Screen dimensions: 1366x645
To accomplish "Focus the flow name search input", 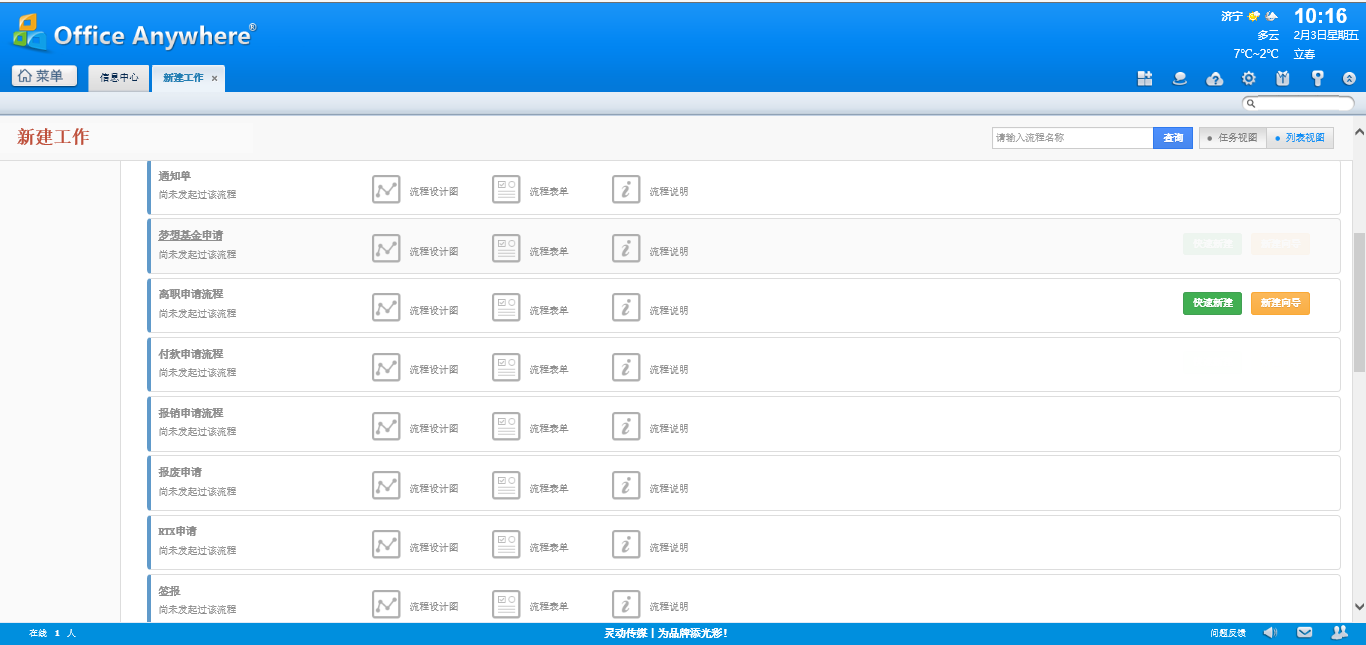I will (x=1072, y=138).
